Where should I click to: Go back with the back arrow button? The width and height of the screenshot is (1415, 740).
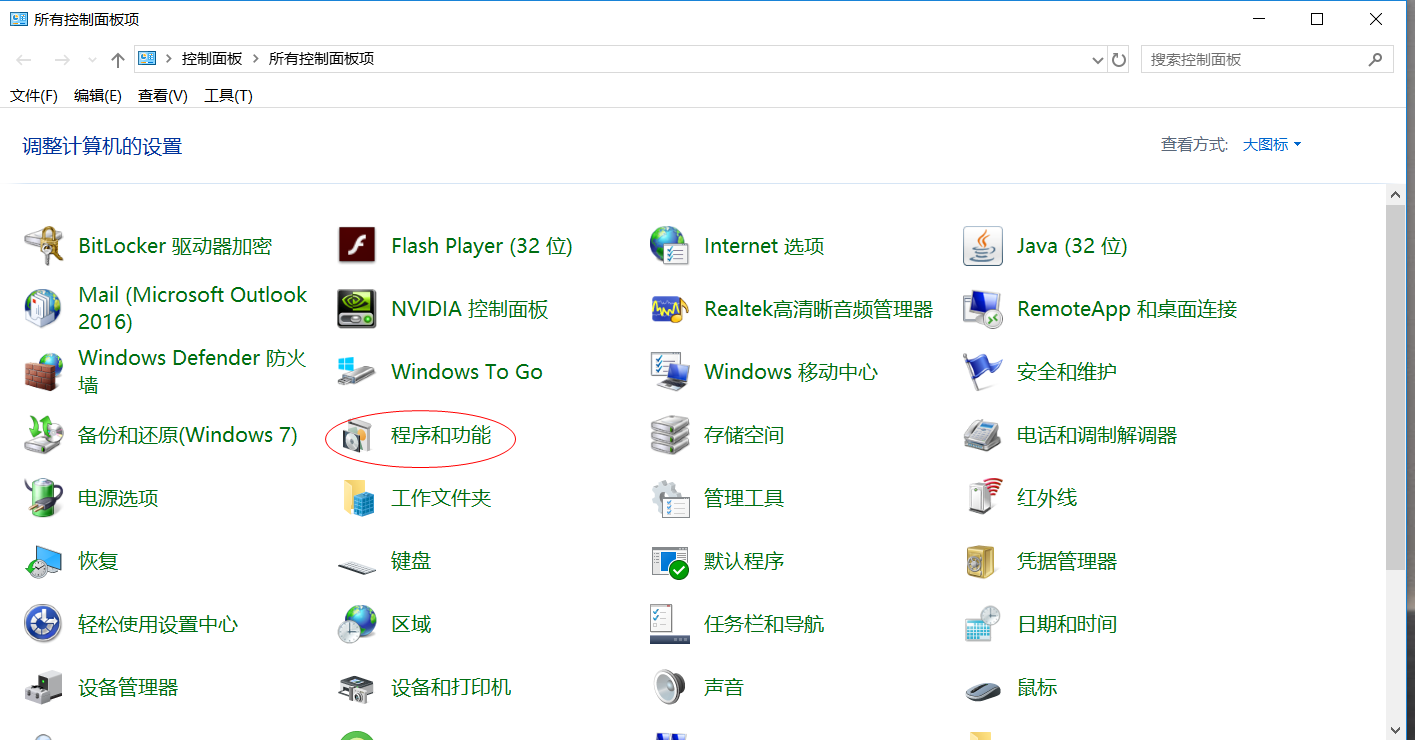click(25, 60)
